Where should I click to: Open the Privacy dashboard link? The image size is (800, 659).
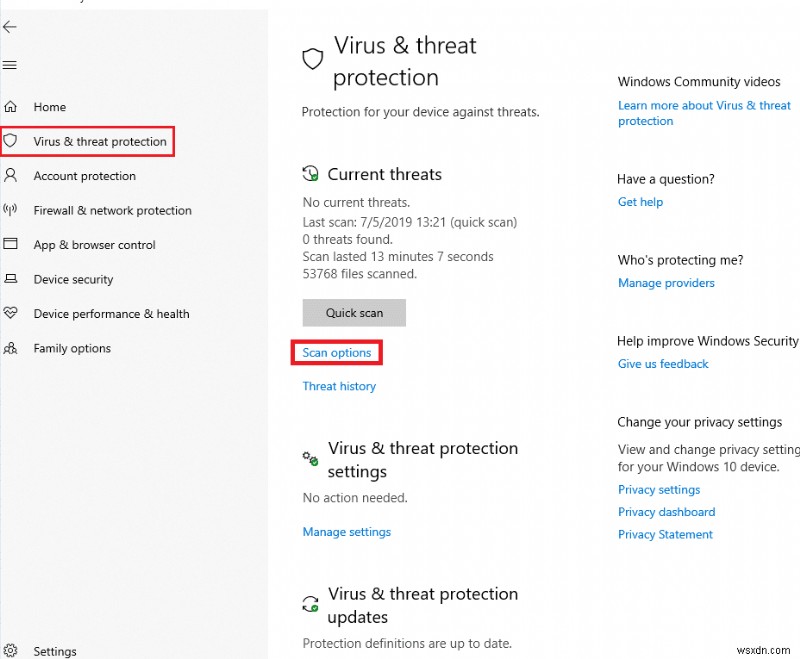pos(666,512)
